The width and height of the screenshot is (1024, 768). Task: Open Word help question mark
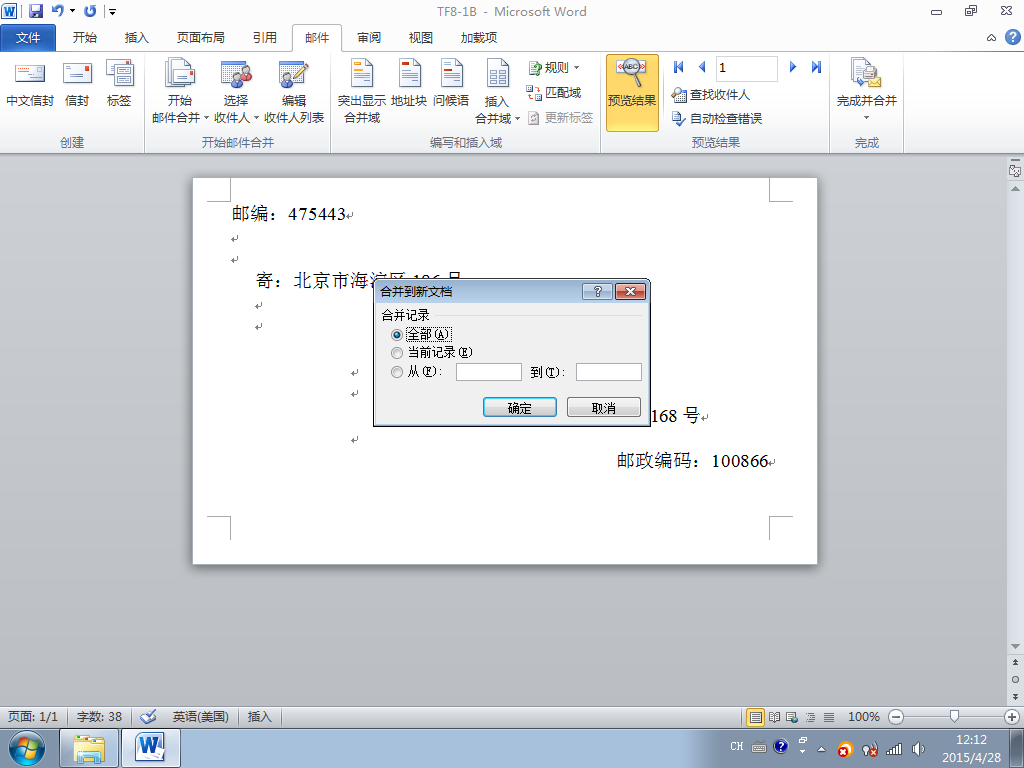point(1012,37)
